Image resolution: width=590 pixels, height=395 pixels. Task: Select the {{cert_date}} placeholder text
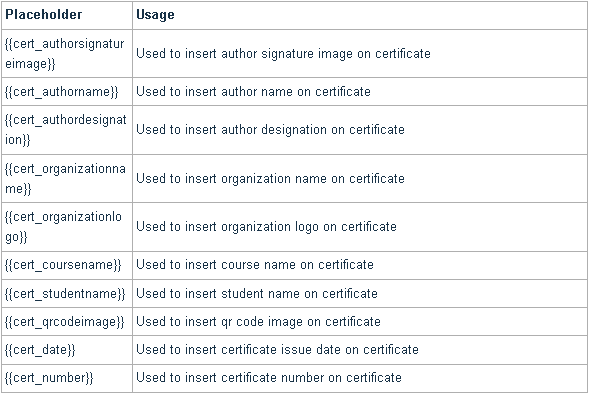point(40,350)
